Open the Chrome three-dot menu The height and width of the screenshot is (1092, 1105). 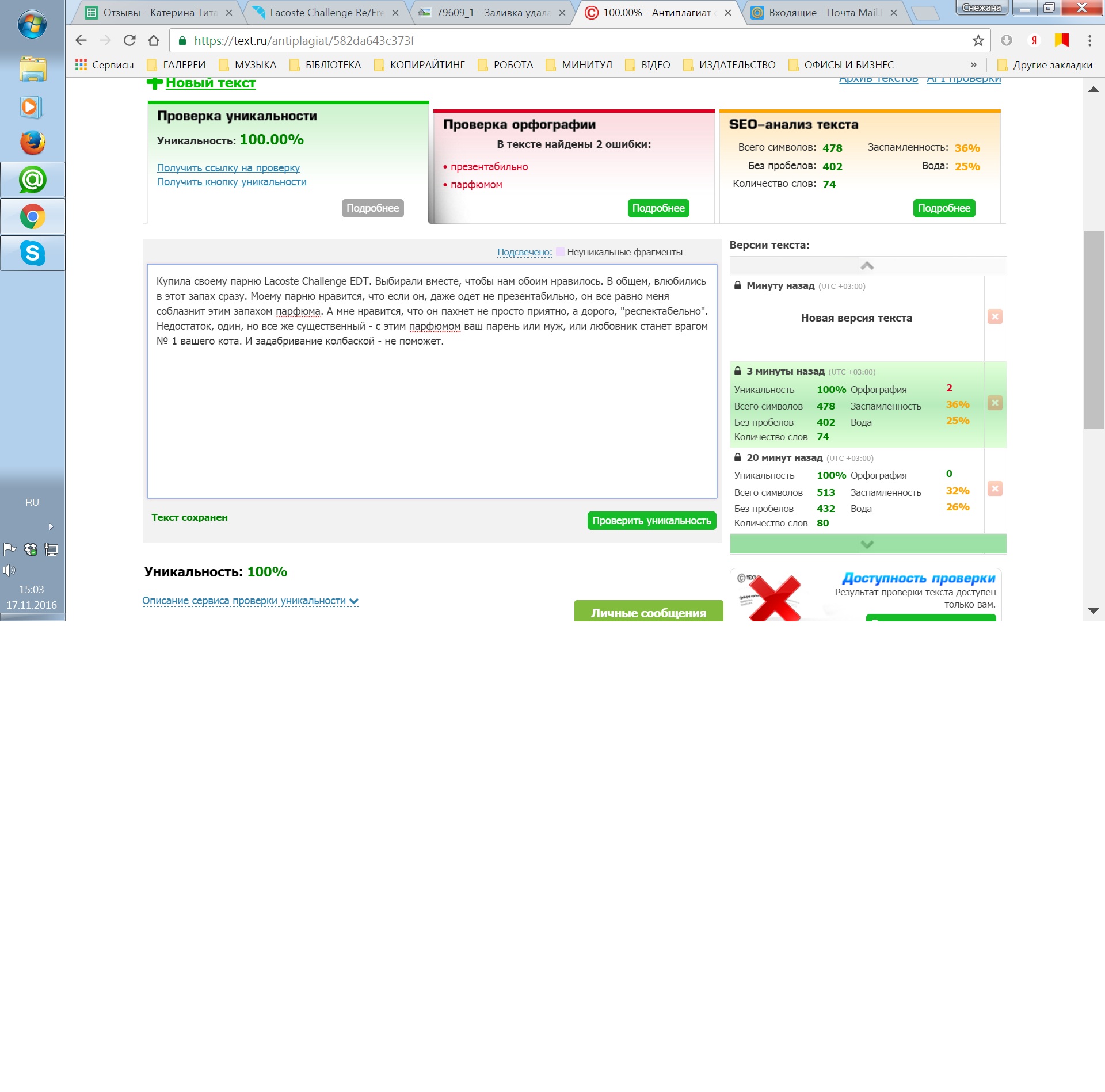1089,40
